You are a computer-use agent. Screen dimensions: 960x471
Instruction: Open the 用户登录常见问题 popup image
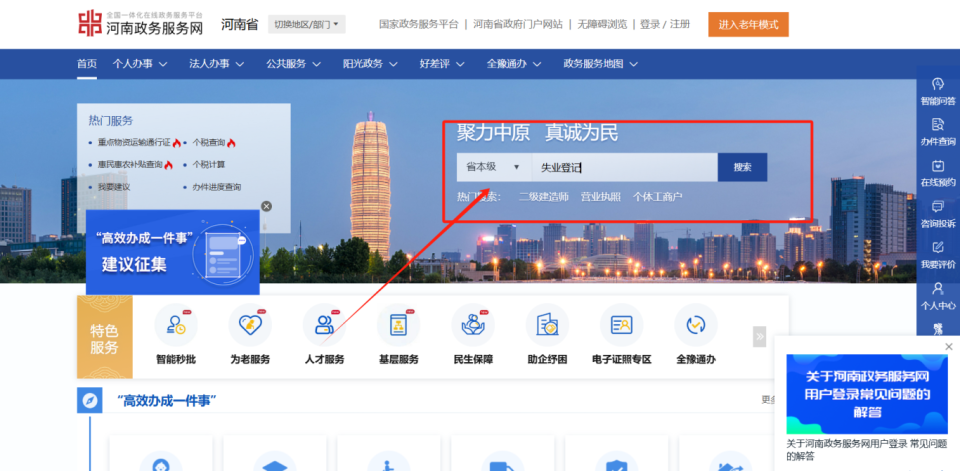click(x=866, y=394)
